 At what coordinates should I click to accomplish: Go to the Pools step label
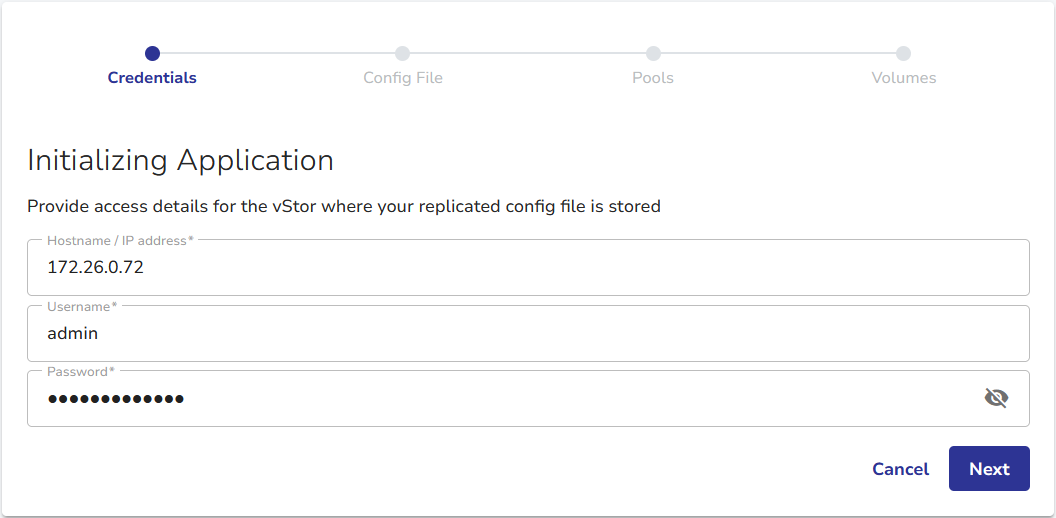click(x=653, y=78)
